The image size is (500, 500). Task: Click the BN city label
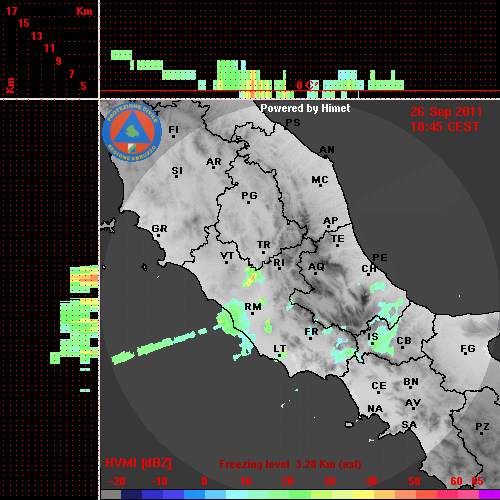coord(411,382)
